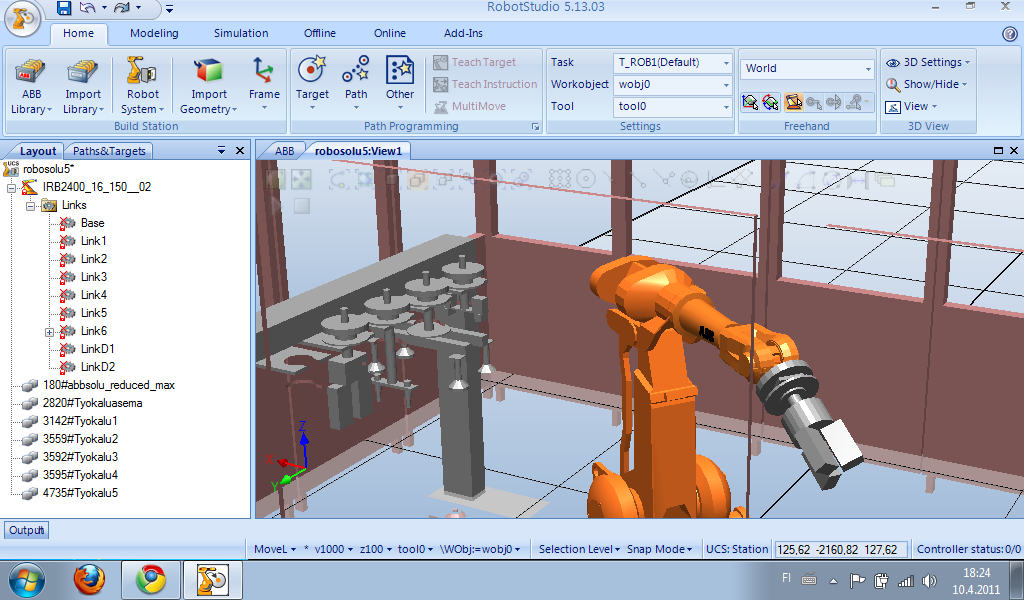Open the Frame creation menu
The image size is (1024, 600).
pos(264,83)
